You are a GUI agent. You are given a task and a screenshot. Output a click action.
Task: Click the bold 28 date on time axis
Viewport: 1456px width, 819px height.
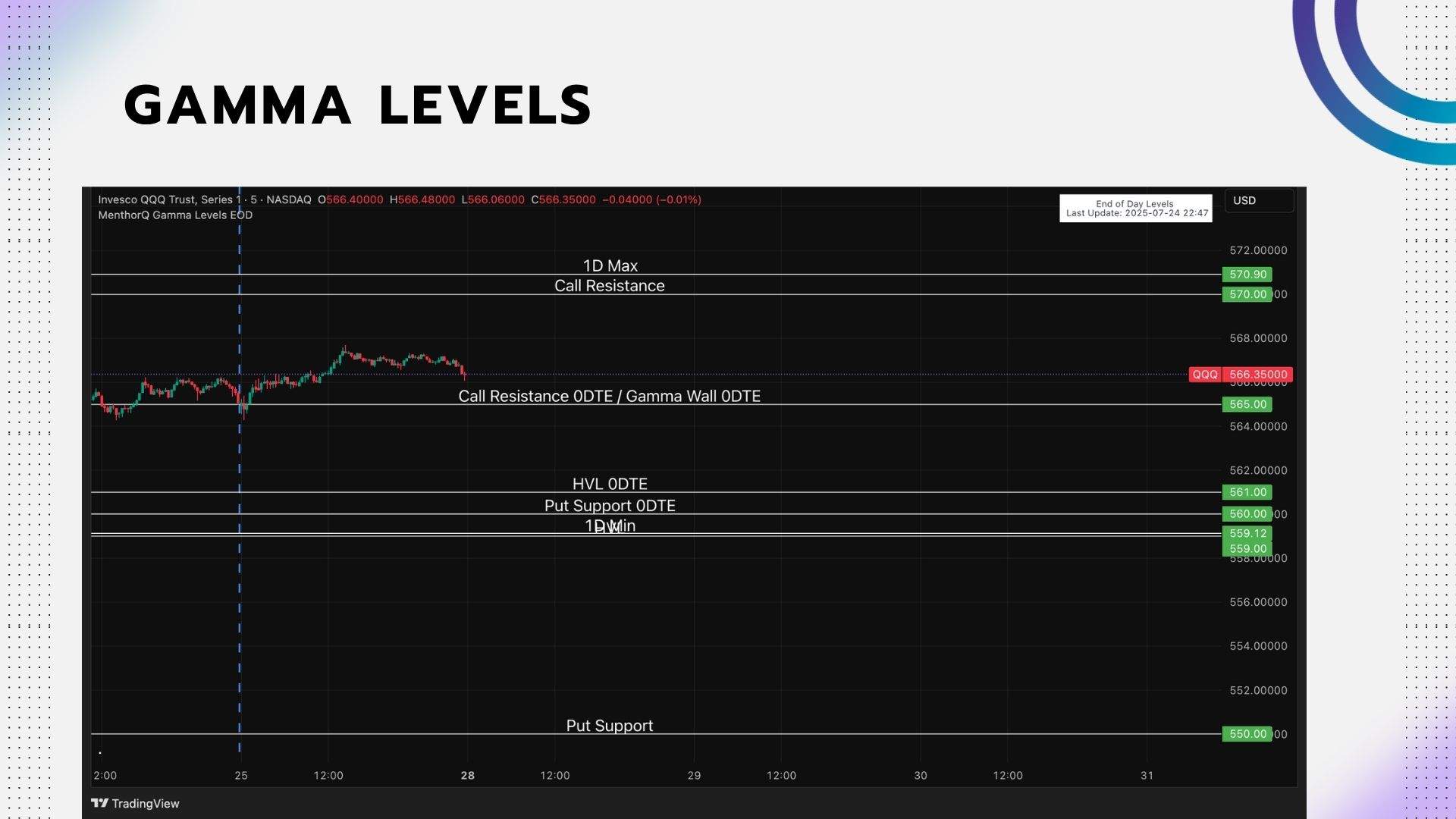point(467,775)
